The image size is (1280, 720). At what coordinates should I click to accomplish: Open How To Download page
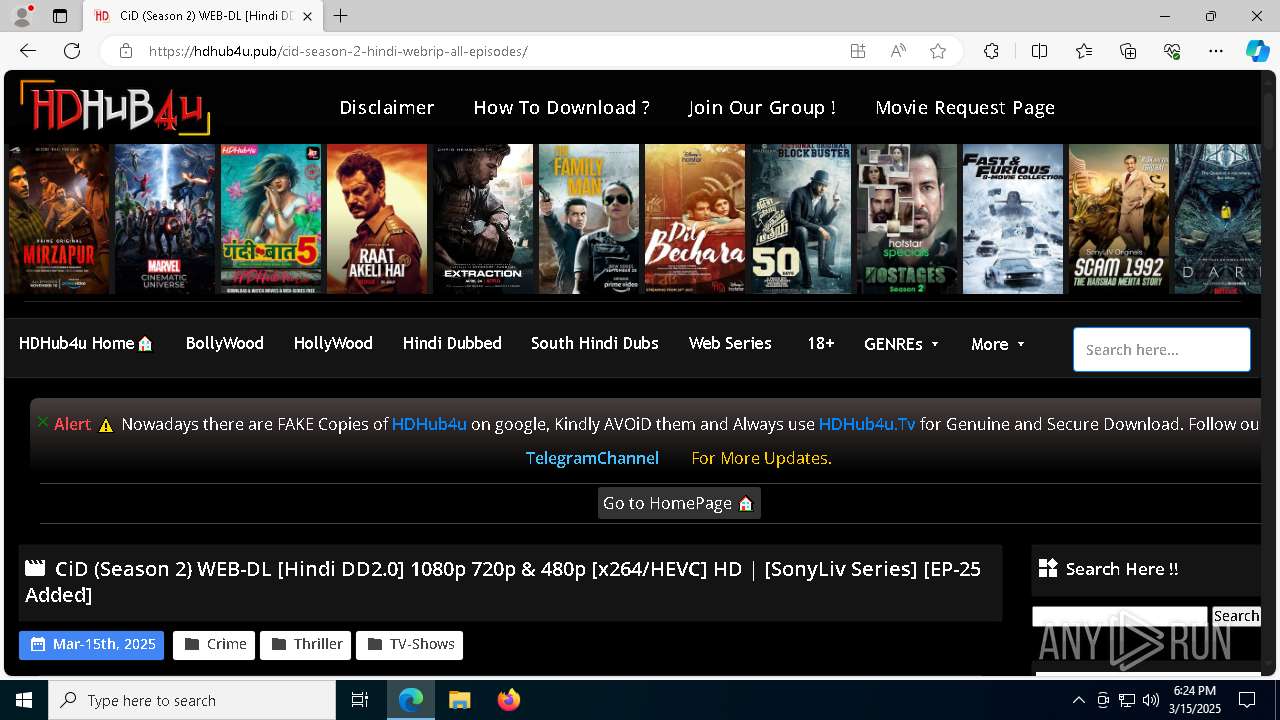pyautogui.click(x=561, y=107)
